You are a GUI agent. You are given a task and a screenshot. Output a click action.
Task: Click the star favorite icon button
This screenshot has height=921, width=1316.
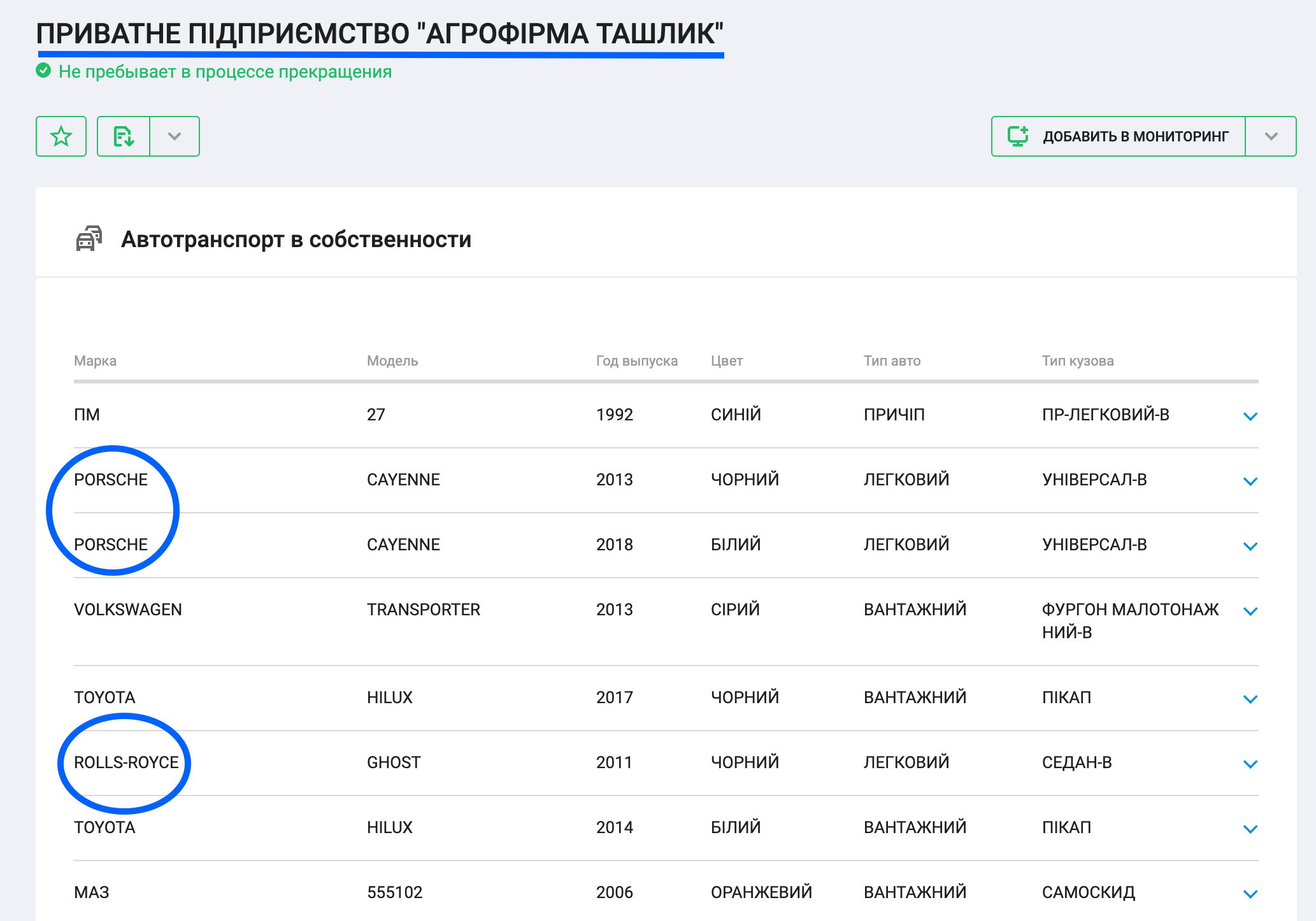point(61,136)
